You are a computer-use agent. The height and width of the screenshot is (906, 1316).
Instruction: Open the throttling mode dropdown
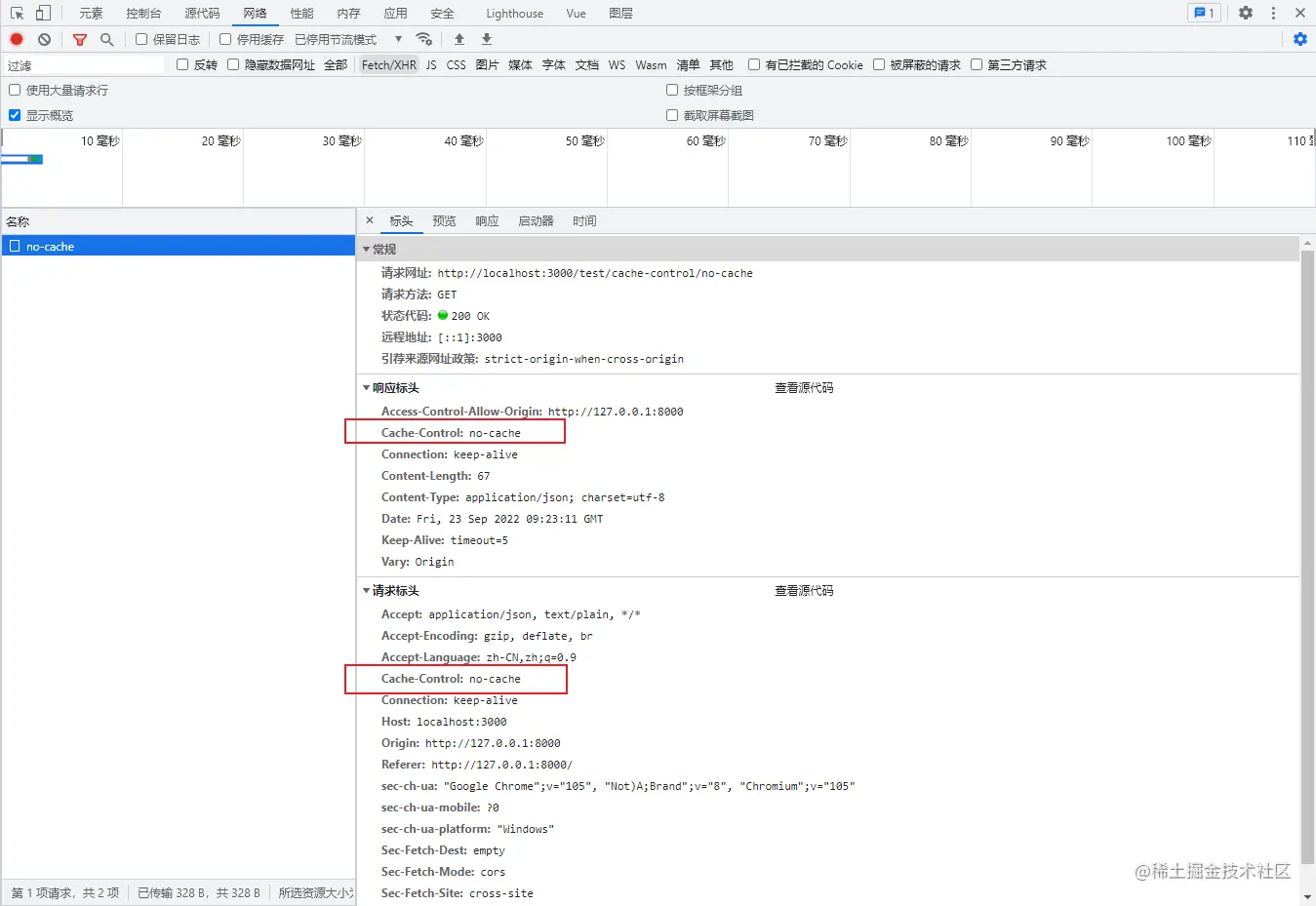pyautogui.click(x=349, y=39)
